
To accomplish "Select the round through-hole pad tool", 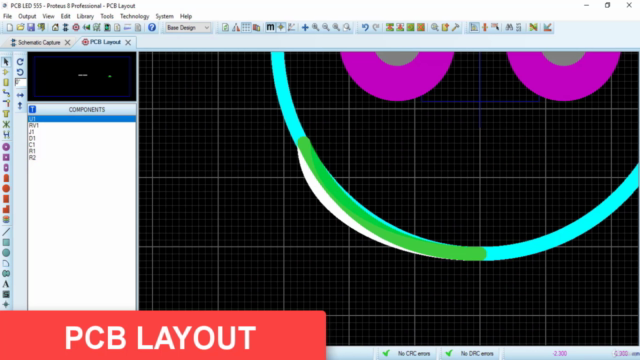I will [x=6, y=147].
